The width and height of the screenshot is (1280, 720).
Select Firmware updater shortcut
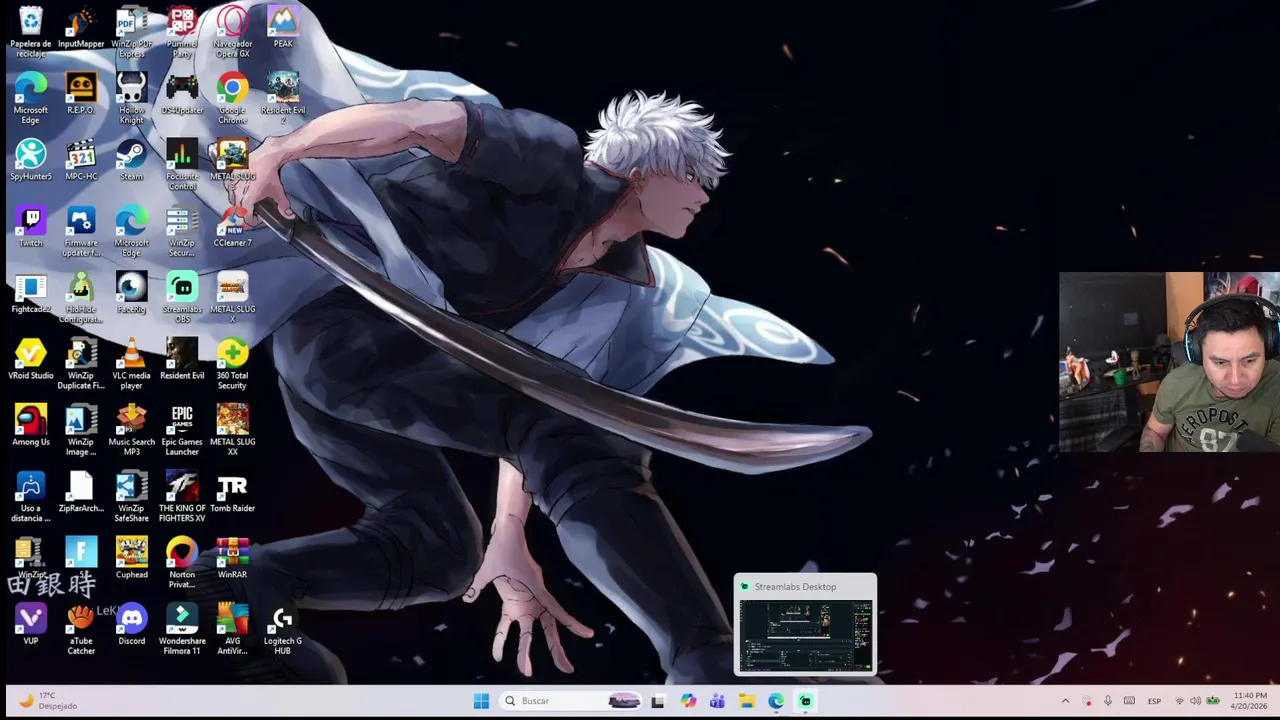click(x=81, y=231)
